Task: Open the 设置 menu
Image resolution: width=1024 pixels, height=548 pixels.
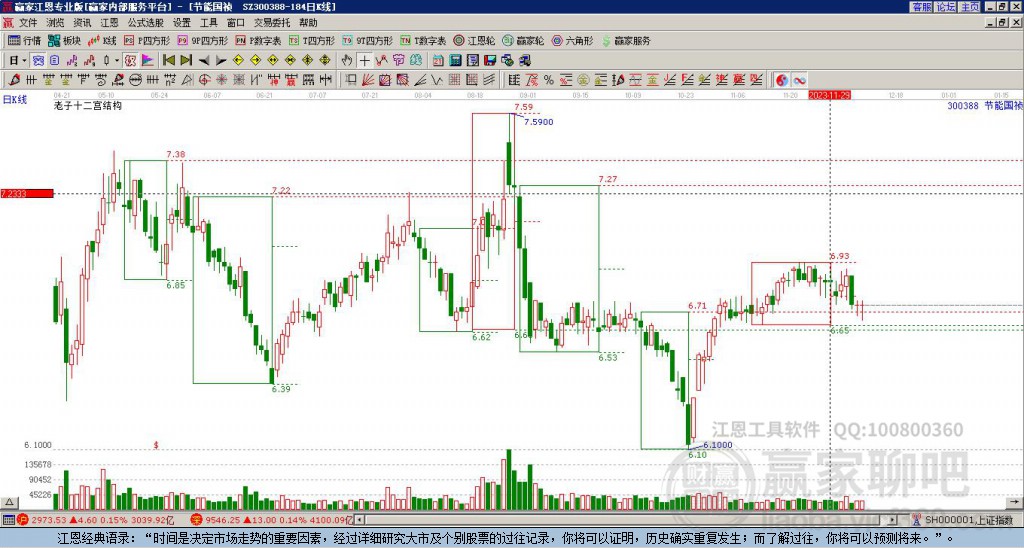Action: click(182, 23)
